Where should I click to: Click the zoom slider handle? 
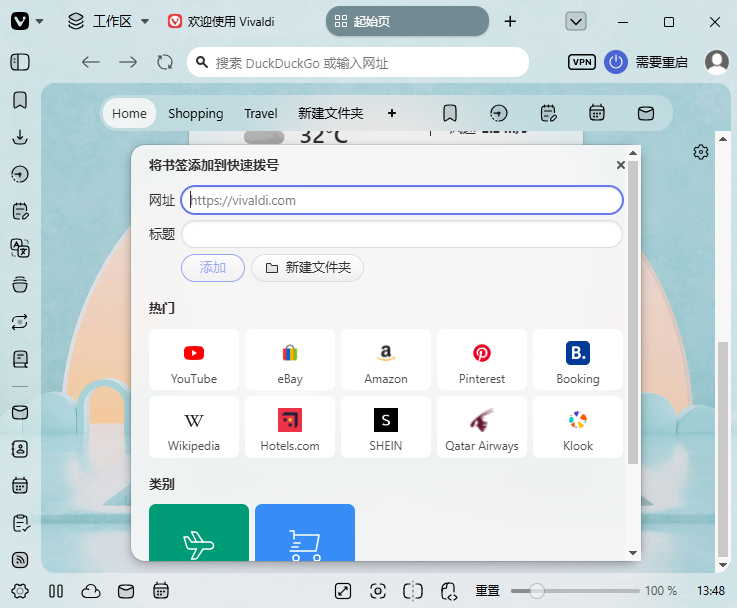tap(537, 591)
